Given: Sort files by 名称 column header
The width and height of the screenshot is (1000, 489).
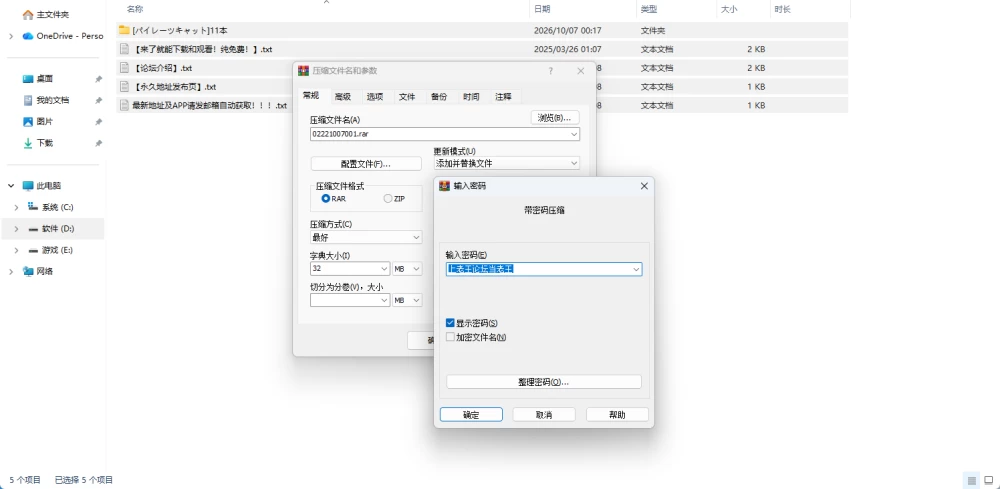Looking at the screenshot, I should tap(135, 9).
